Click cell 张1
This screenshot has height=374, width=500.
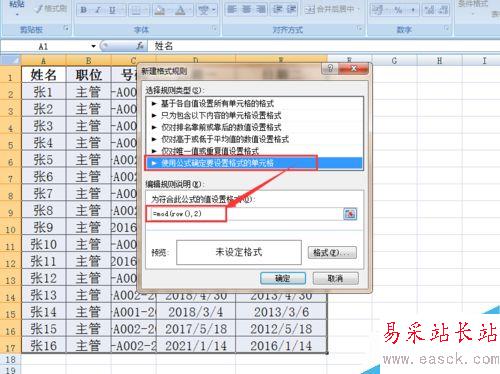(43, 92)
